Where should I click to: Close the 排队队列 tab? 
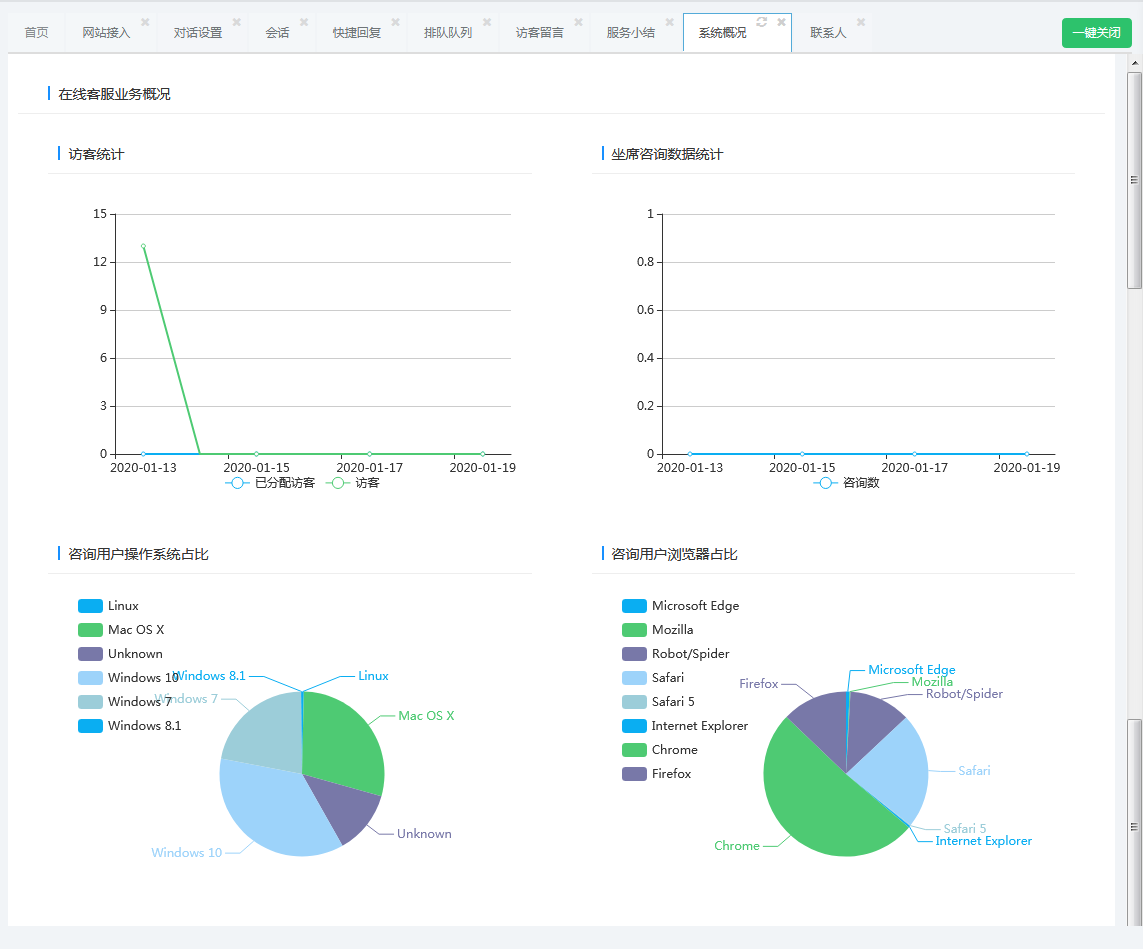click(x=487, y=22)
